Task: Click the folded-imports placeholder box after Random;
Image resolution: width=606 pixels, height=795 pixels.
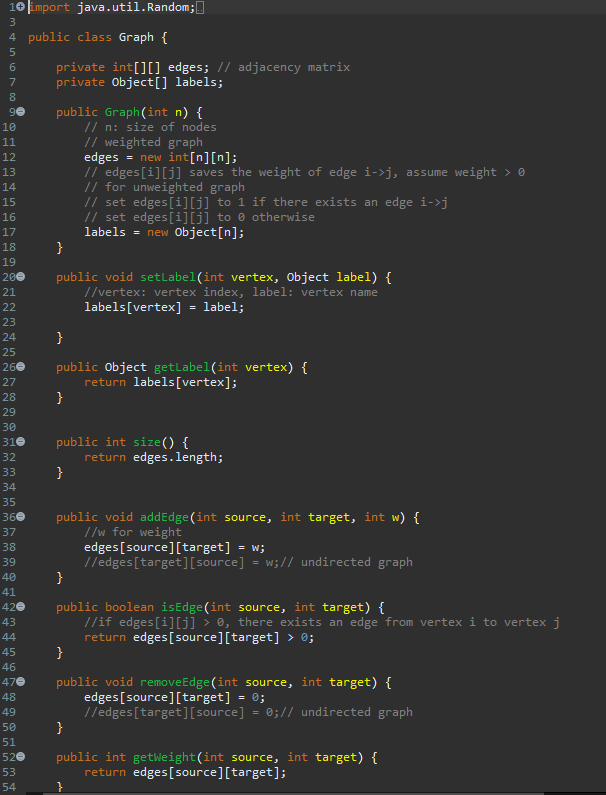Action: pyautogui.click(x=200, y=8)
